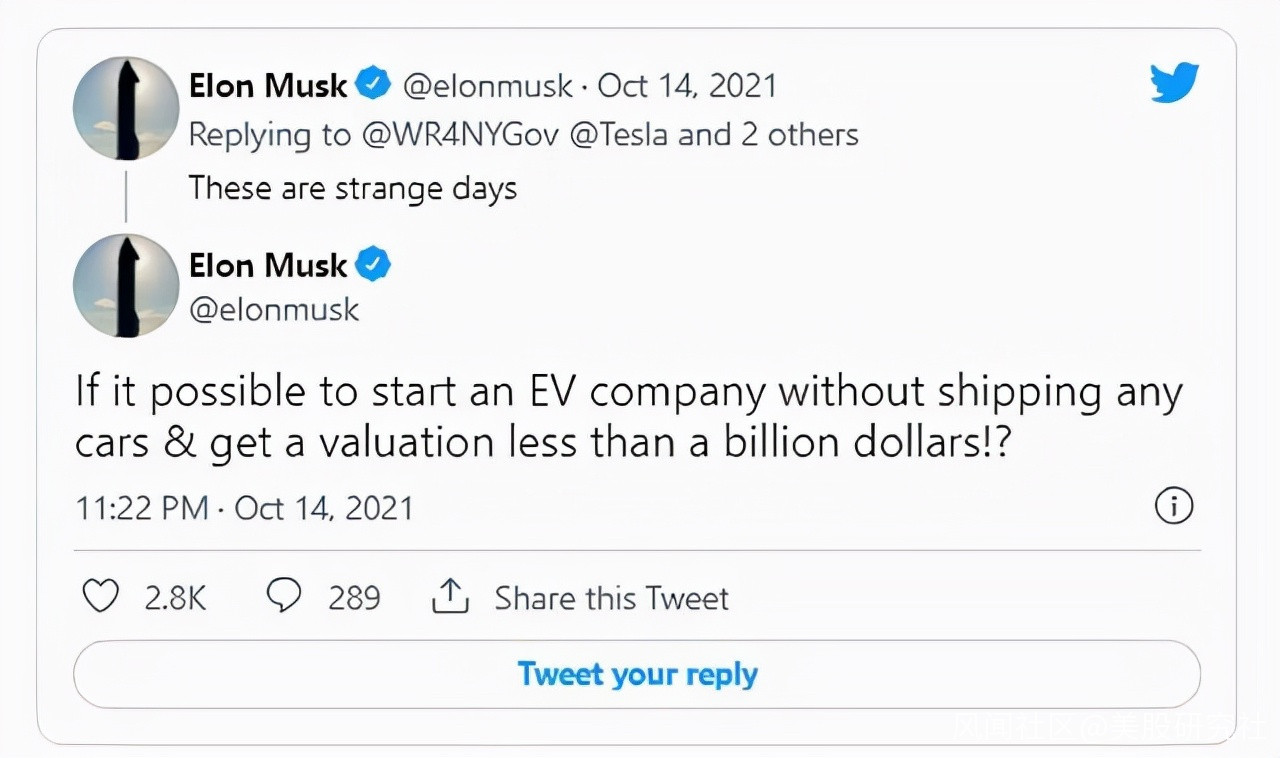
Task: Click the "Share this Tweet" link
Action: coord(611,598)
